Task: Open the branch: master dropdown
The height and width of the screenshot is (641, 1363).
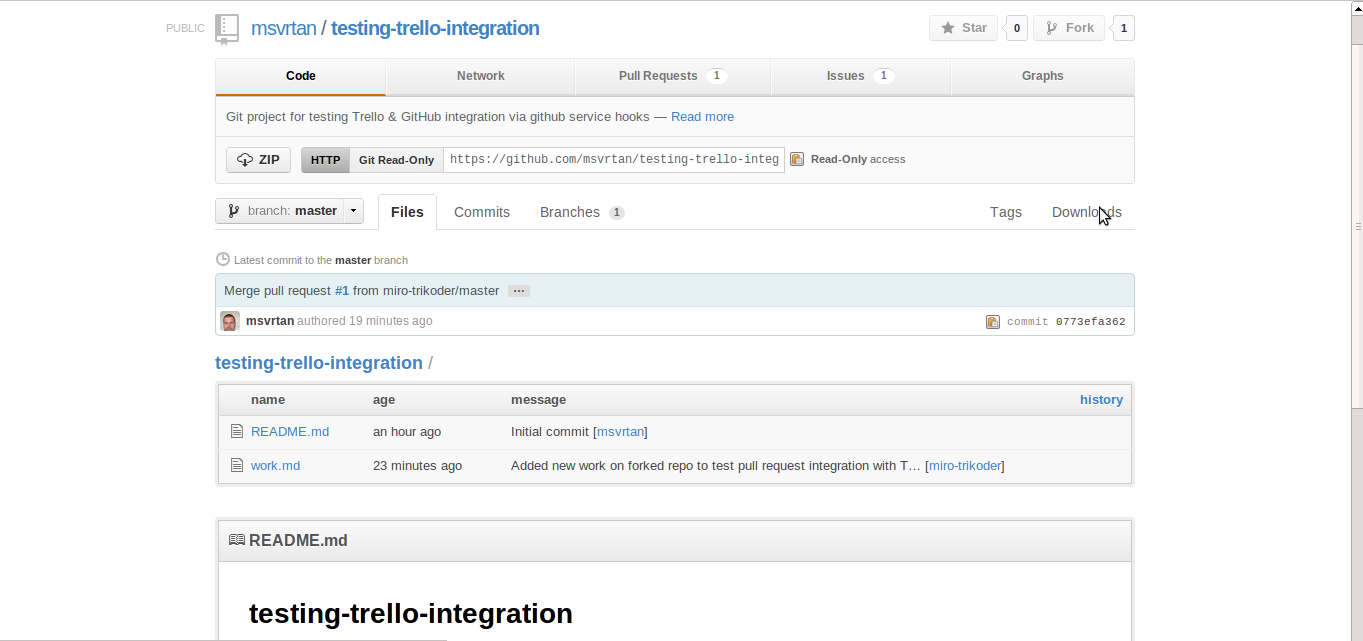Action: (289, 211)
